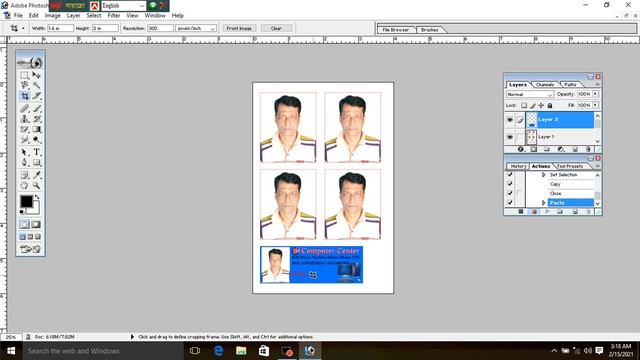
Task: Select the Eyedropper tool
Action: point(36,175)
